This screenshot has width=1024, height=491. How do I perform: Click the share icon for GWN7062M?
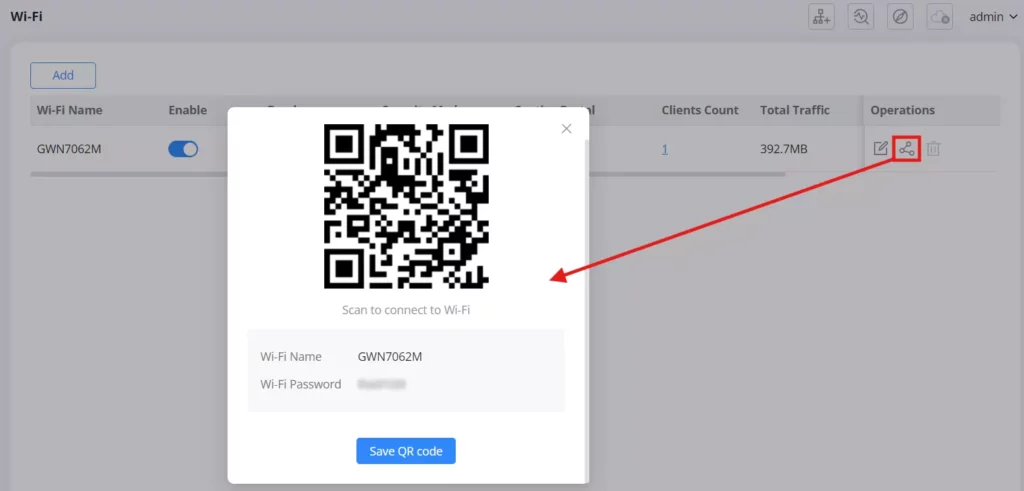[906, 149]
